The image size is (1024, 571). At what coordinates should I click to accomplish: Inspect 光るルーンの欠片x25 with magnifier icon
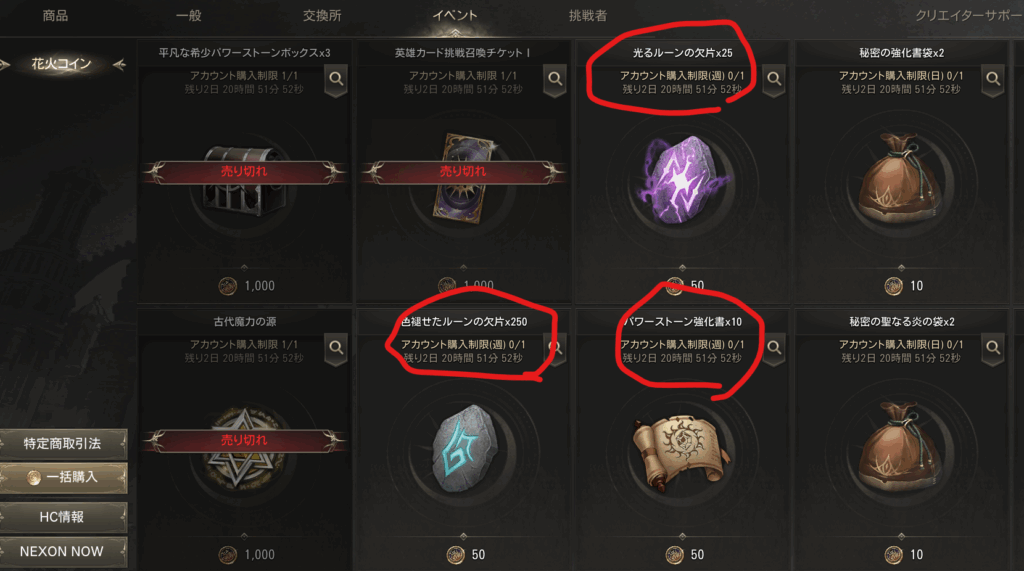(774, 80)
